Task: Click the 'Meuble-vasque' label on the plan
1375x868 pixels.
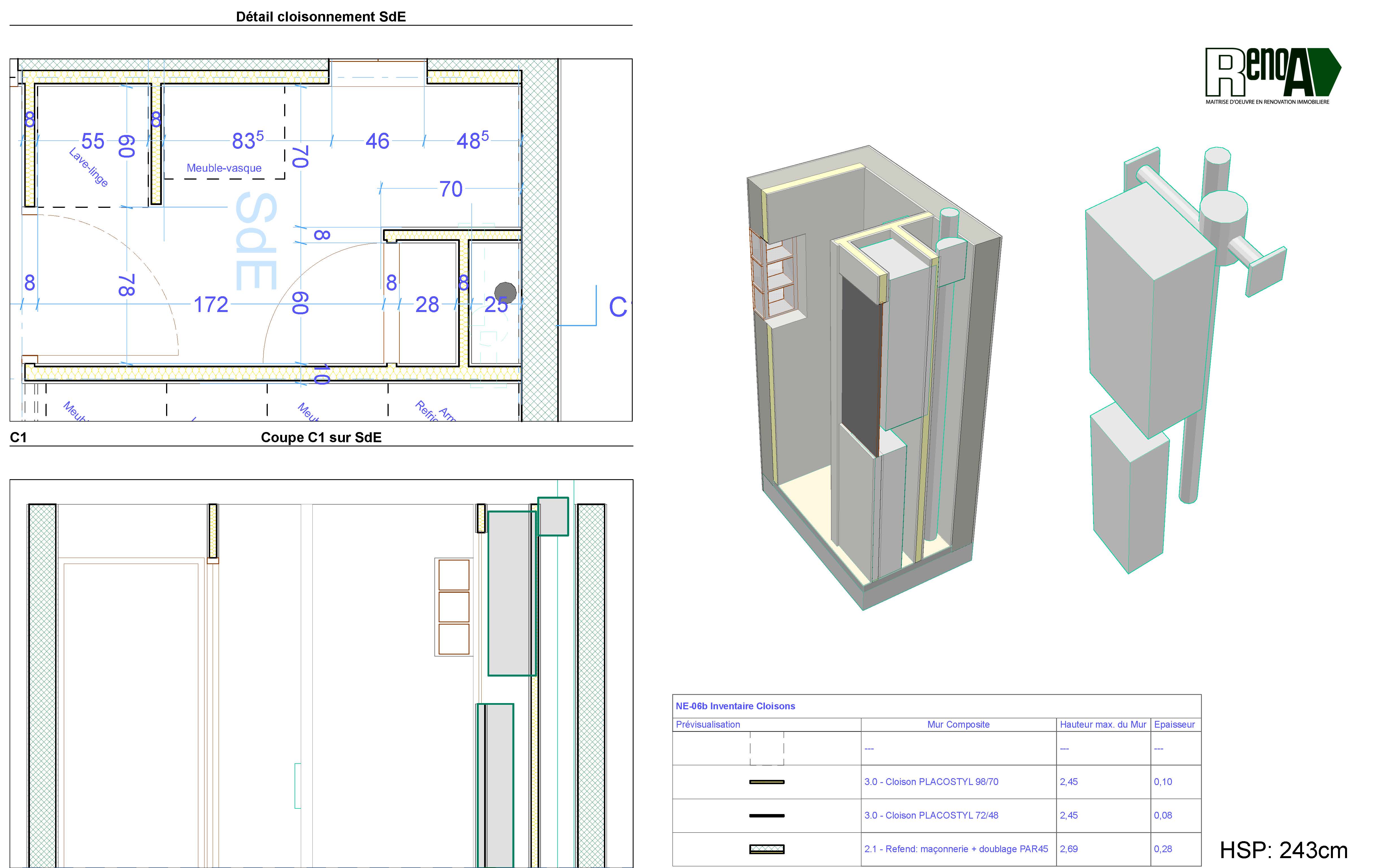Action: click(224, 168)
